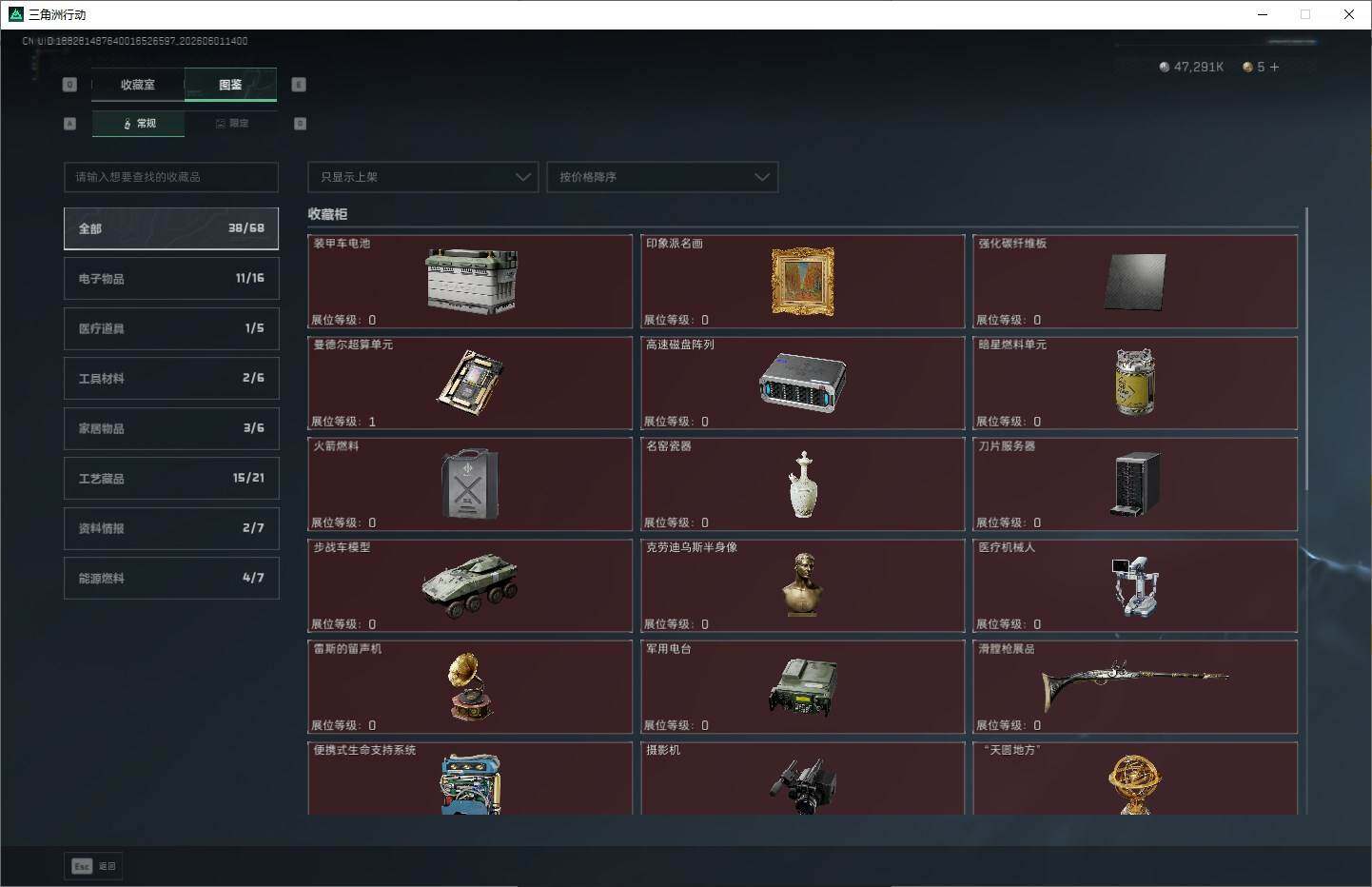Click the 收藏柜 section heading
The height and width of the screenshot is (887, 1372).
(327, 214)
